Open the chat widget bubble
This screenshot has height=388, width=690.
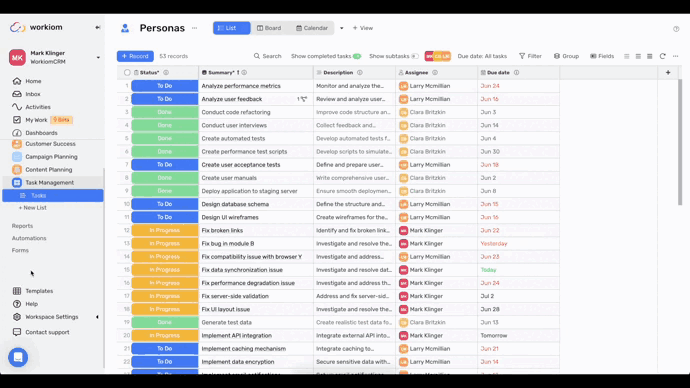point(18,357)
